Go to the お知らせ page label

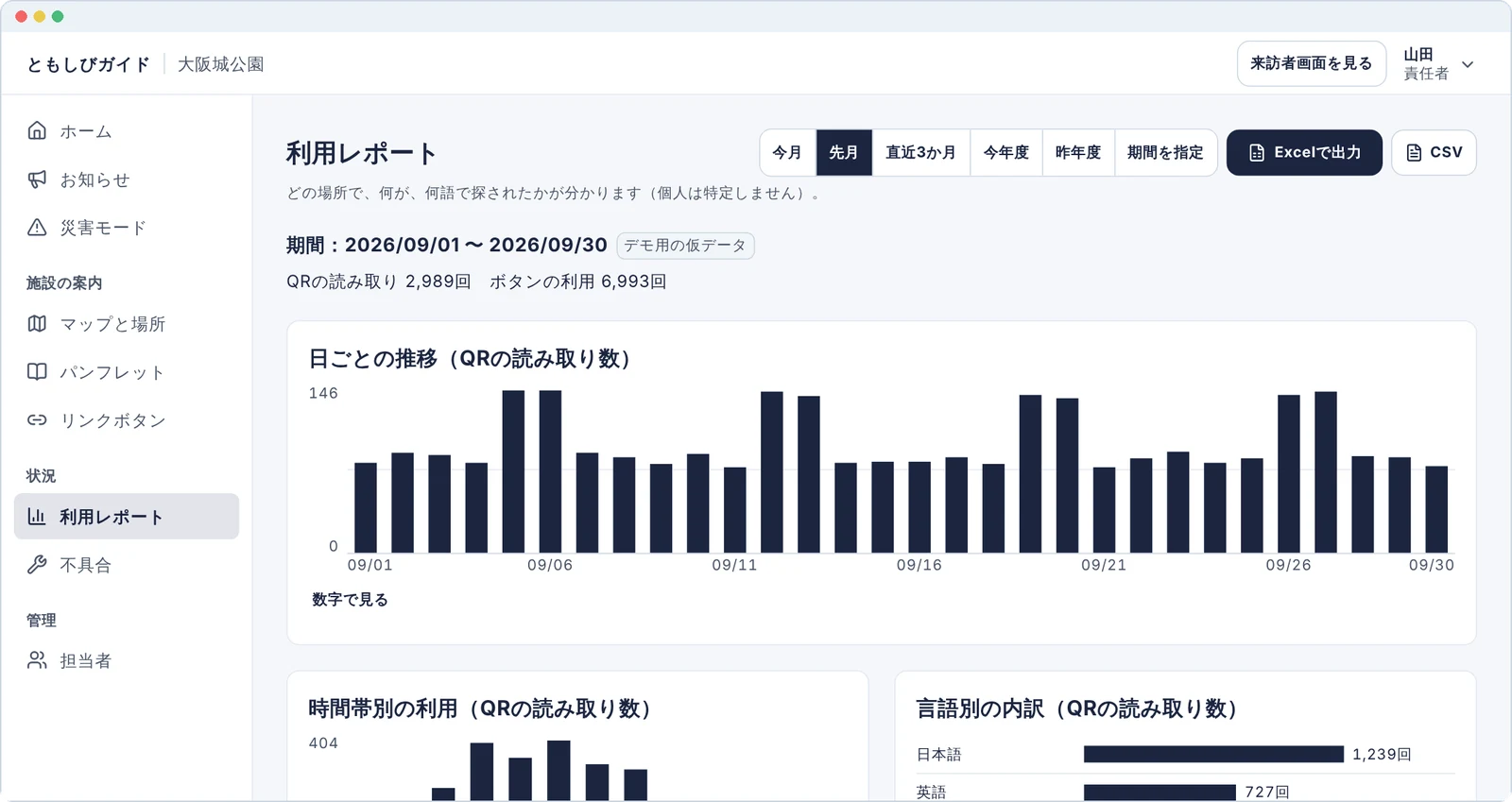pyautogui.click(x=94, y=179)
